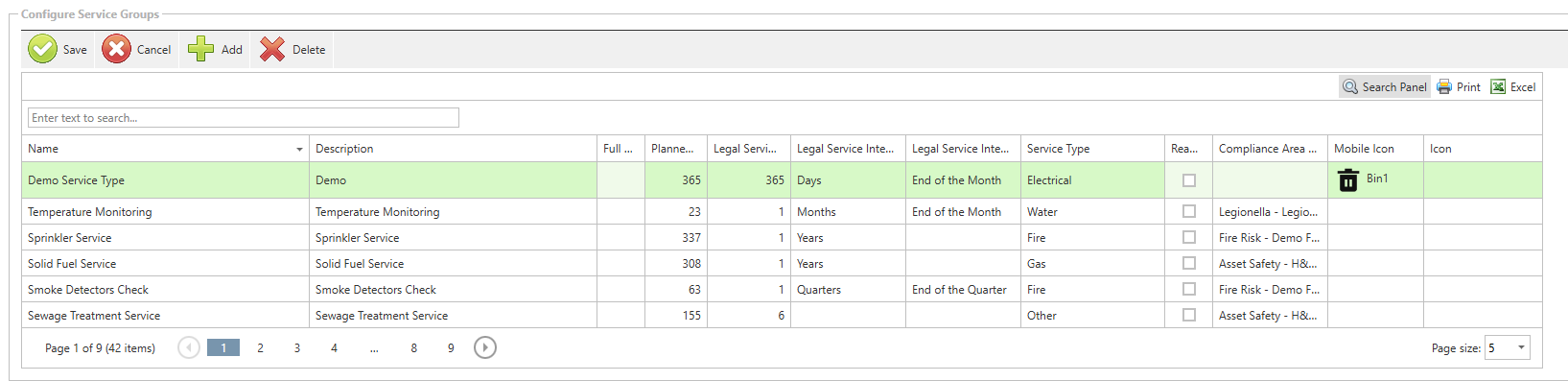Click the red Cancel icon
The width and height of the screenshot is (1568, 381).
click(116, 49)
